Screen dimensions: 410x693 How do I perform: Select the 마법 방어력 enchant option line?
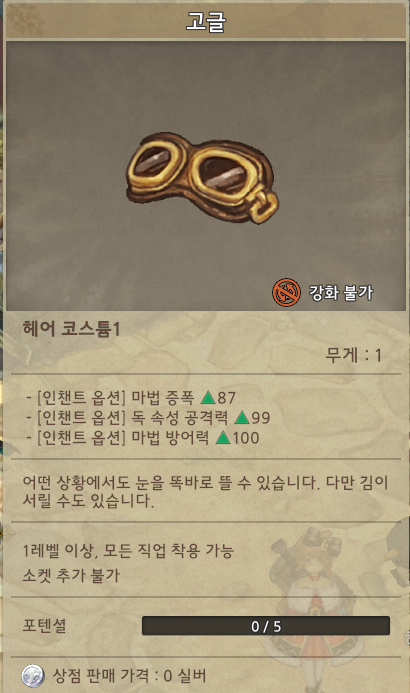(x=143, y=438)
